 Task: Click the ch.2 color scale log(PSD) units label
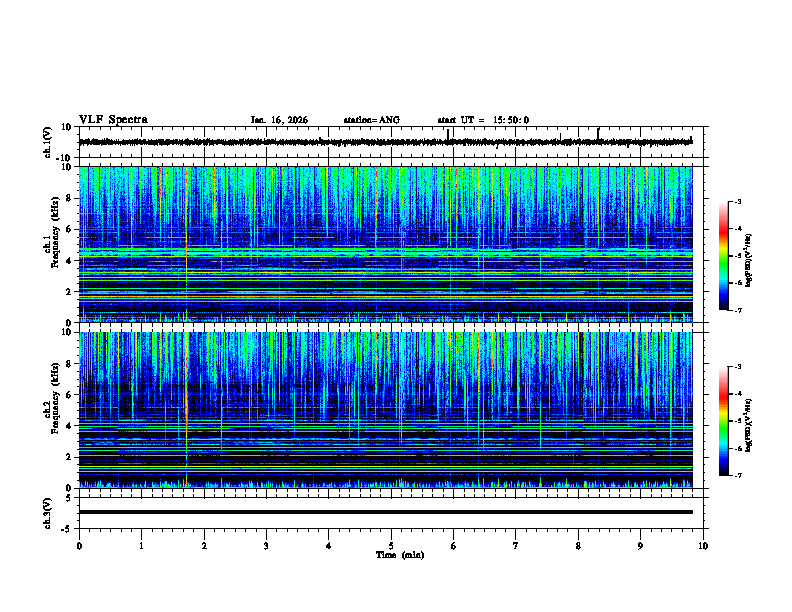tap(749, 425)
